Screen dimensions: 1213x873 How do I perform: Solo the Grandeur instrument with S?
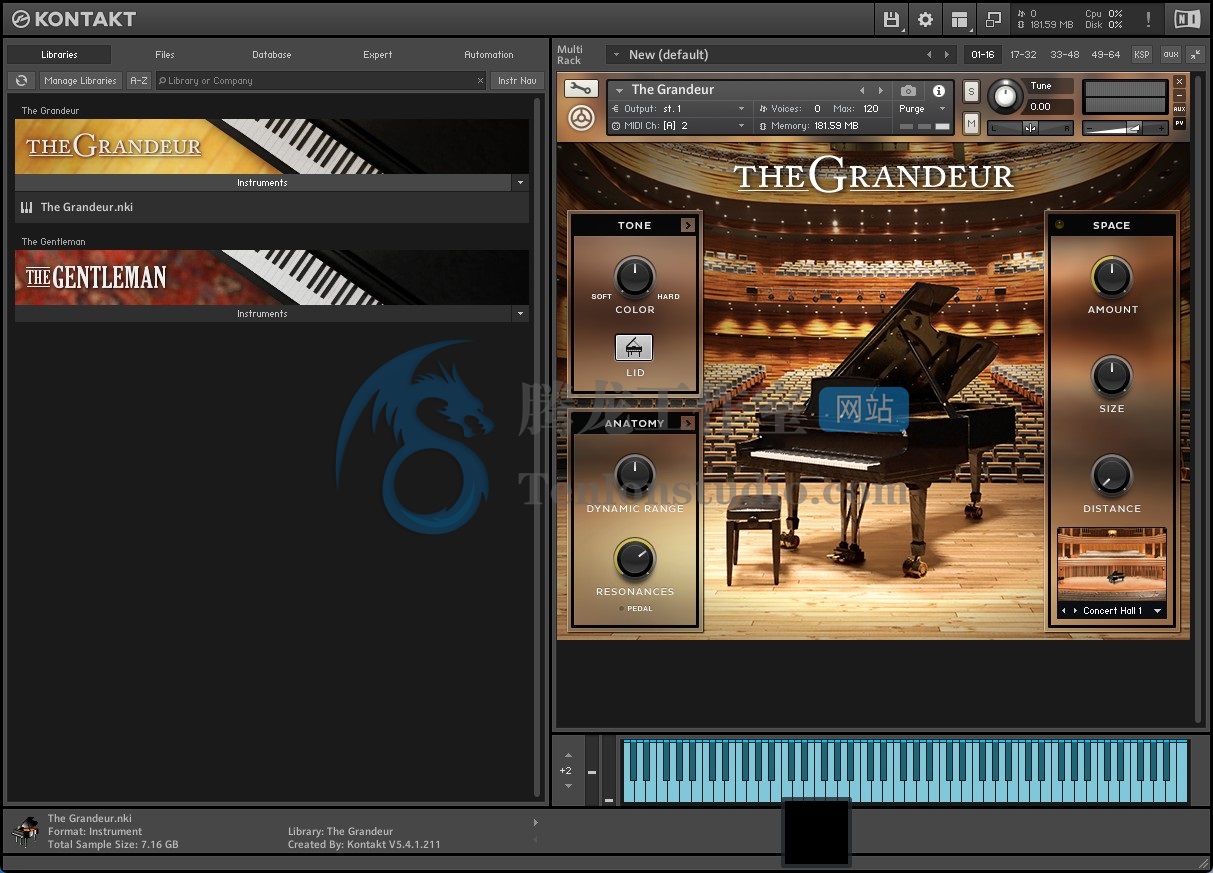pos(971,92)
